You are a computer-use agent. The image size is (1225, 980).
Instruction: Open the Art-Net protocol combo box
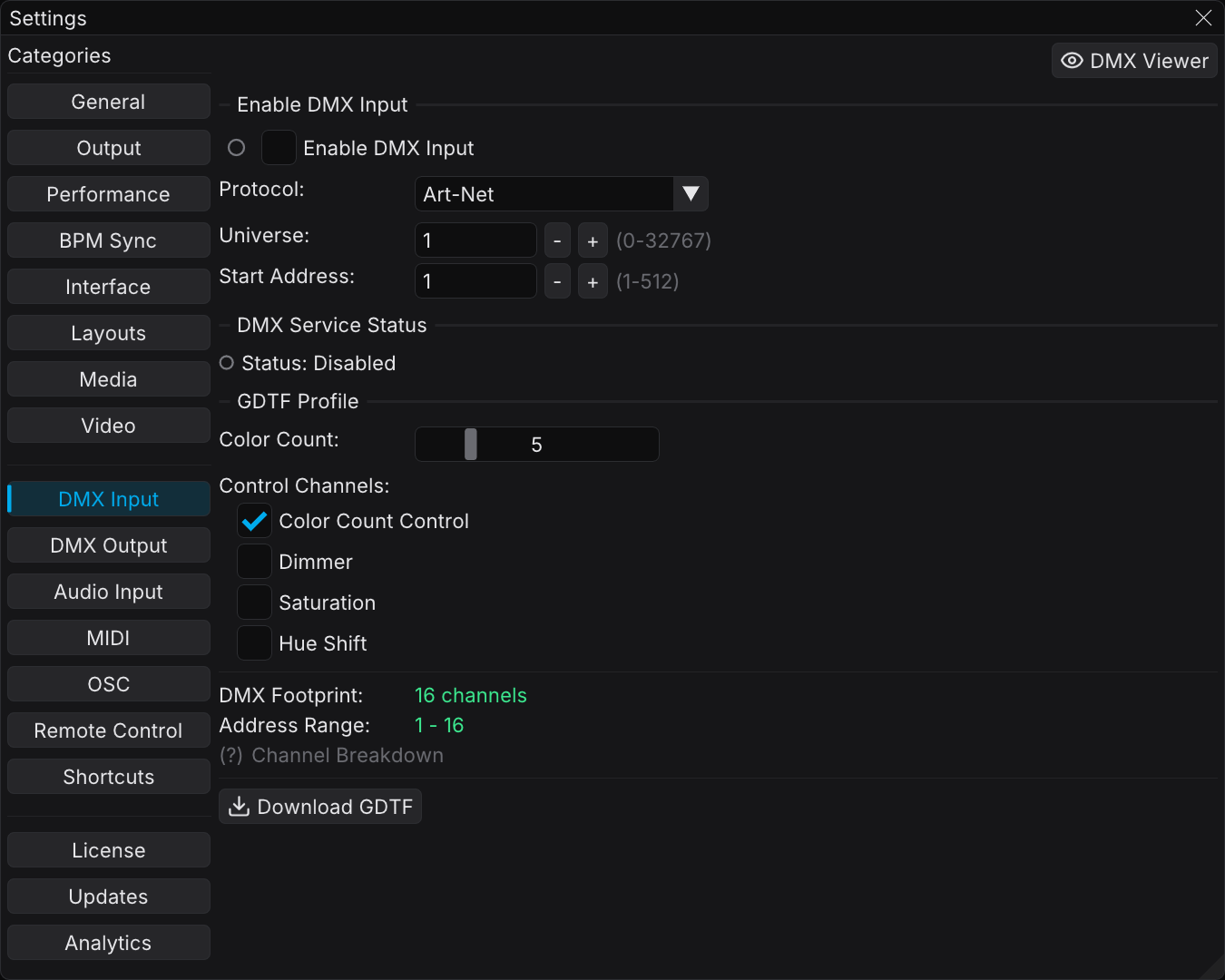(x=561, y=194)
